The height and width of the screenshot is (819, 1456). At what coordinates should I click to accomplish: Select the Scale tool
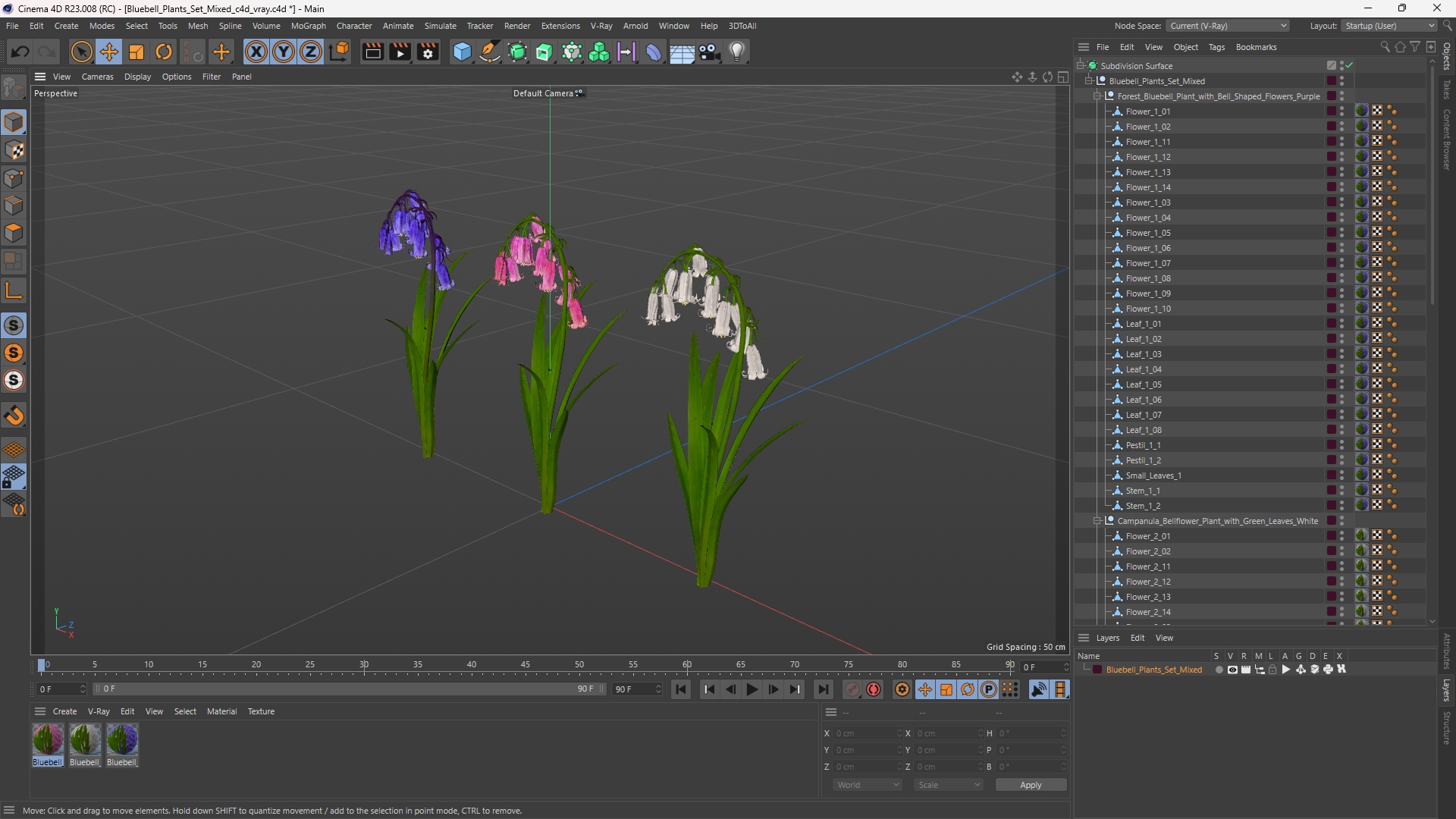point(136,52)
